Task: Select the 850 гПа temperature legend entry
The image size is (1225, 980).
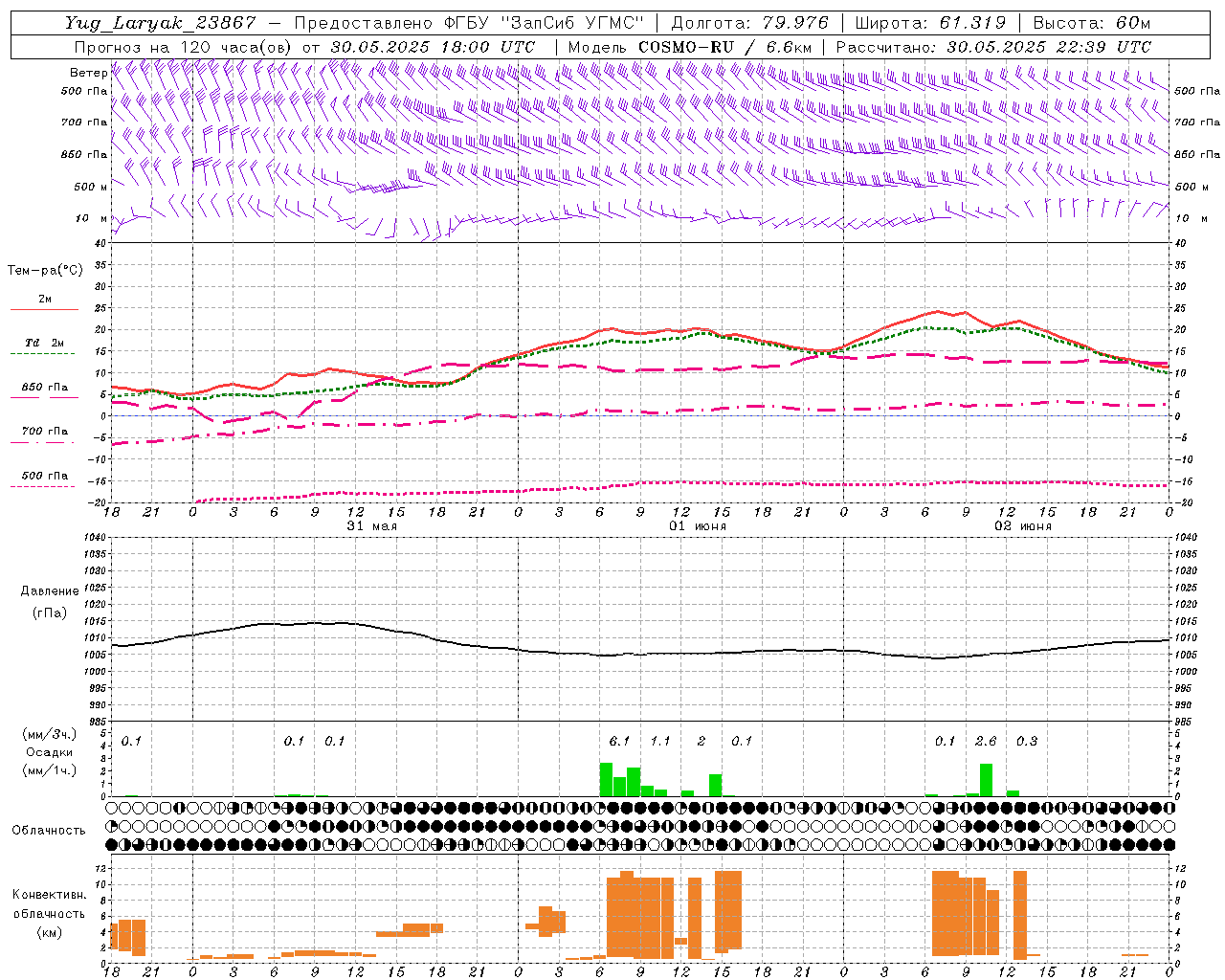Action: click(45, 388)
